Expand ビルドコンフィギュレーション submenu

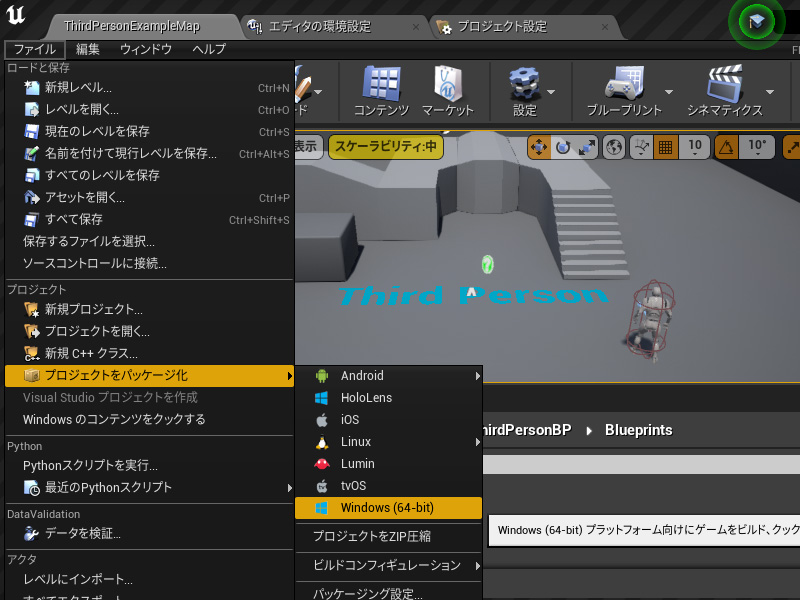pos(388,564)
